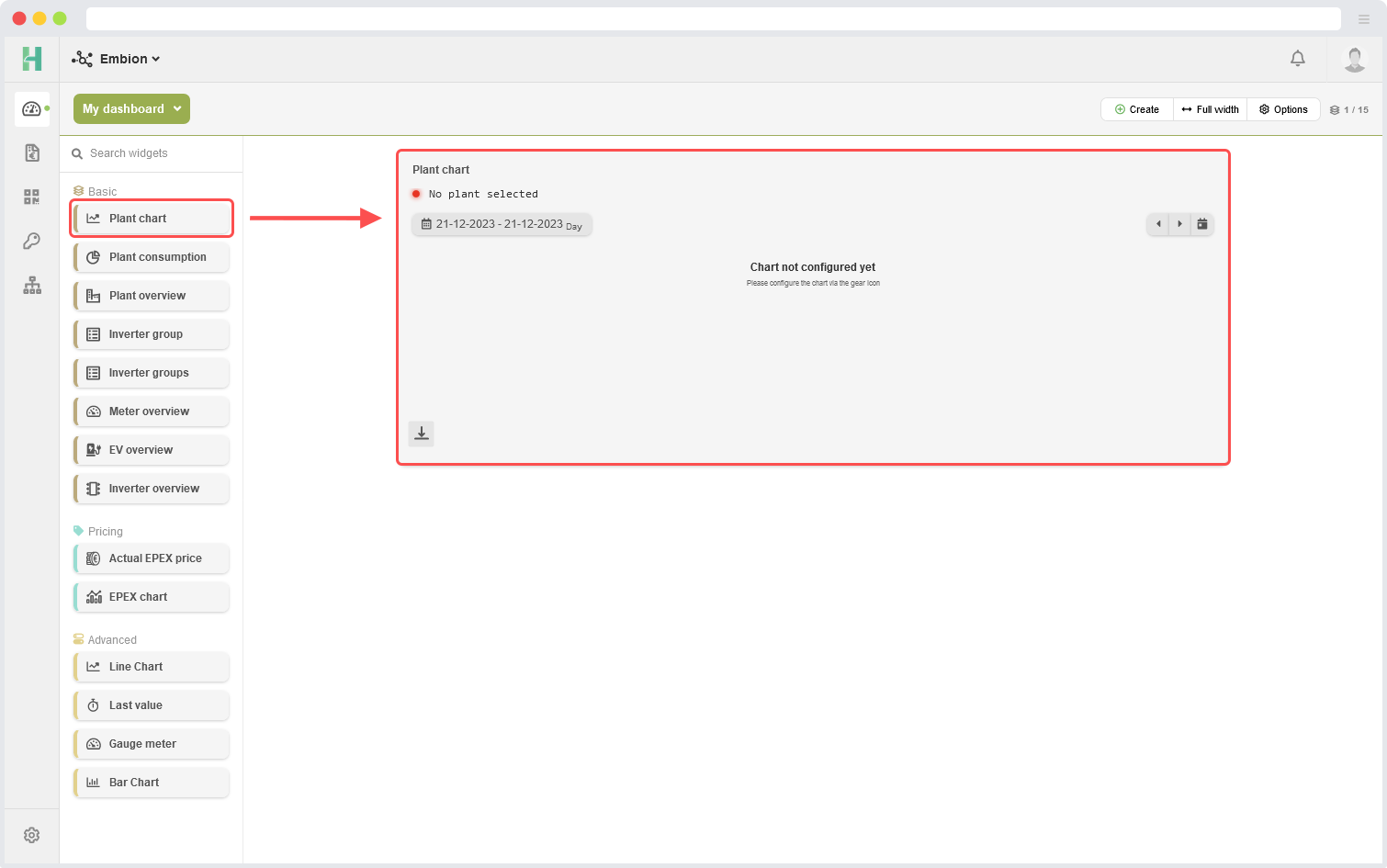Click the user profile avatar
Image resolution: width=1387 pixels, height=868 pixels.
click(x=1354, y=60)
